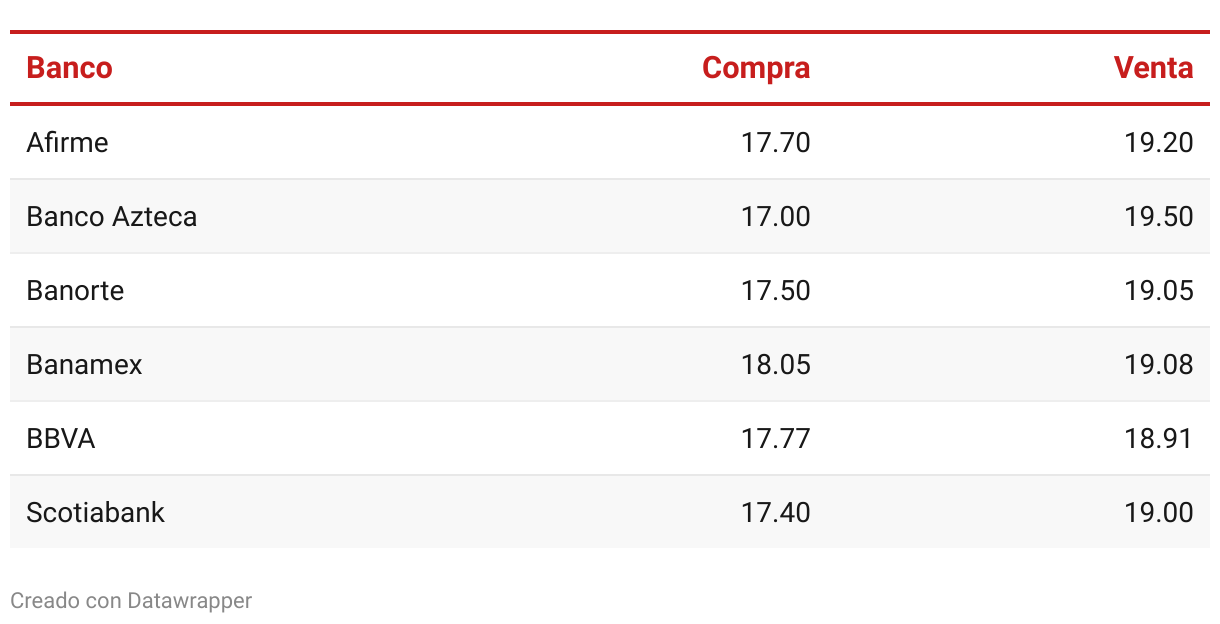The image size is (1220, 624).
Task: Select the BBVA bank name
Action: (61, 438)
